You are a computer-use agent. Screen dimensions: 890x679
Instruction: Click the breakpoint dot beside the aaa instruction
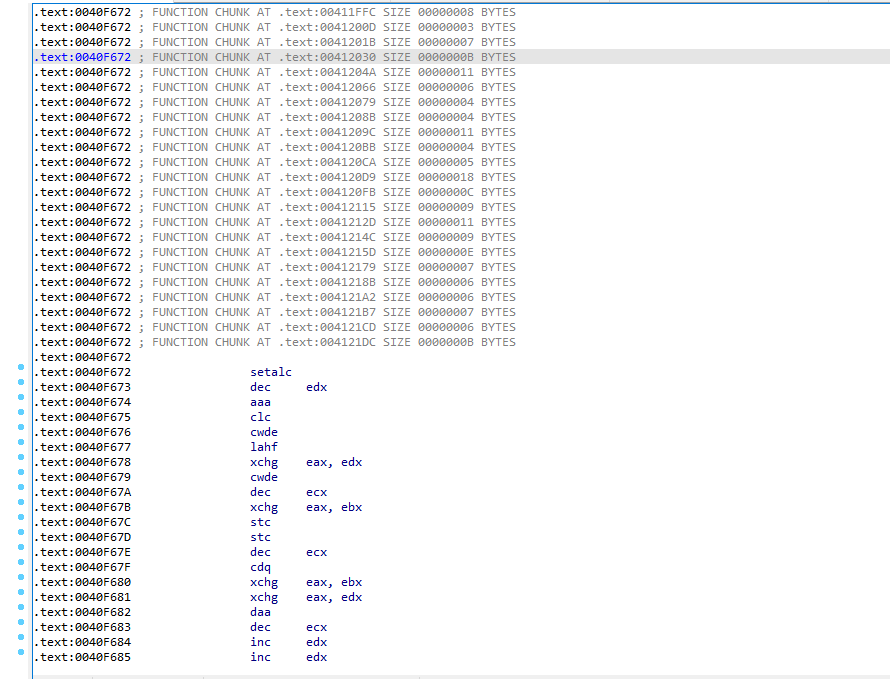point(21,397)
